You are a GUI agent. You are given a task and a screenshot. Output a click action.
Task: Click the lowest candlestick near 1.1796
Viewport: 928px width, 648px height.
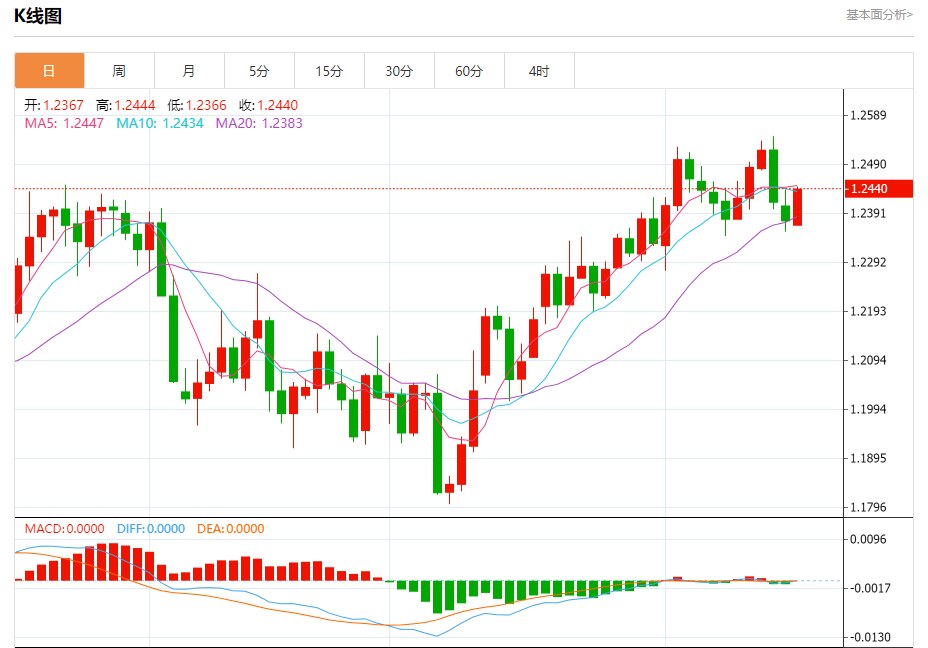point(449,489)
